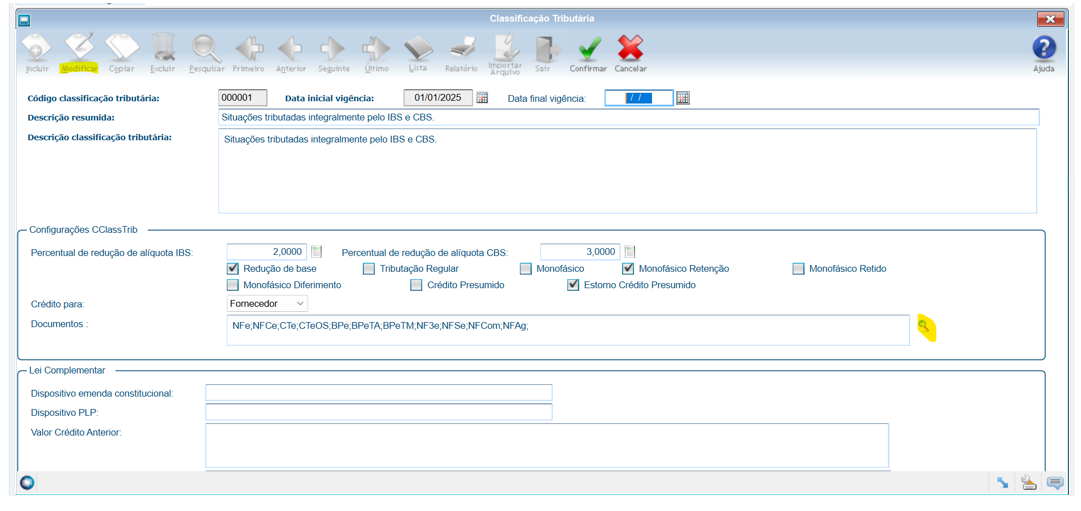Uncheck Monofásico Retenção
The height and width of the screenshot is (511, 1081).
(628, 268)
